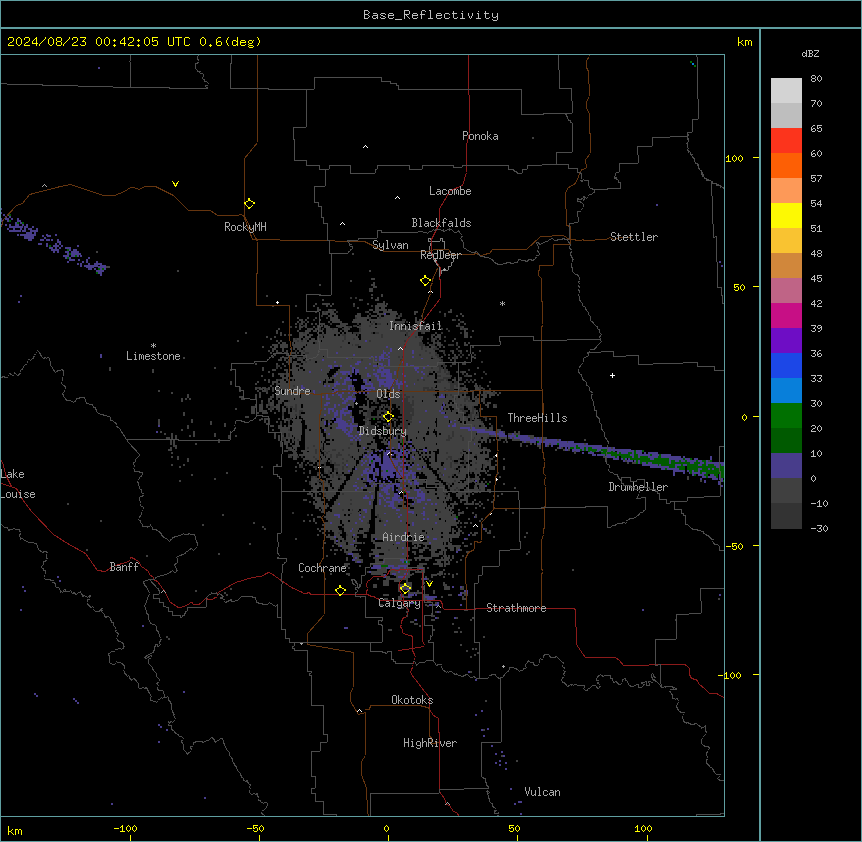Click the Okotoks label
Screen dimensions: 862x842
click(412, 700)
